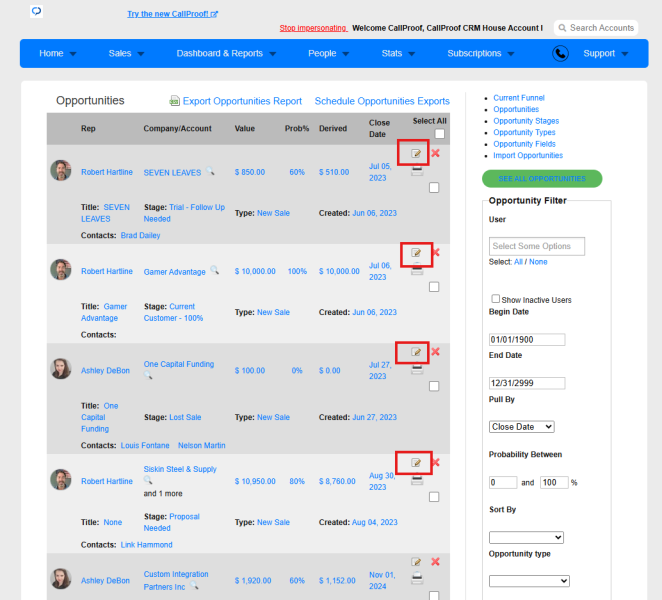Click the Begin Date input field
This screenshot has width=662, height=600.
tap(527, 339)
